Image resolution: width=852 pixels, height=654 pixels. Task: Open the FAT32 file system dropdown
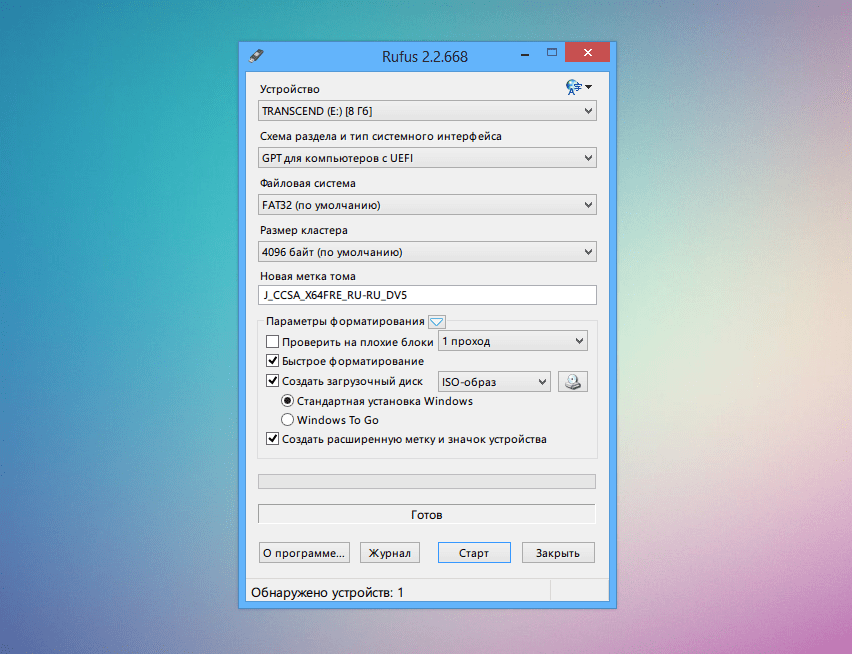tap(427, 205)
